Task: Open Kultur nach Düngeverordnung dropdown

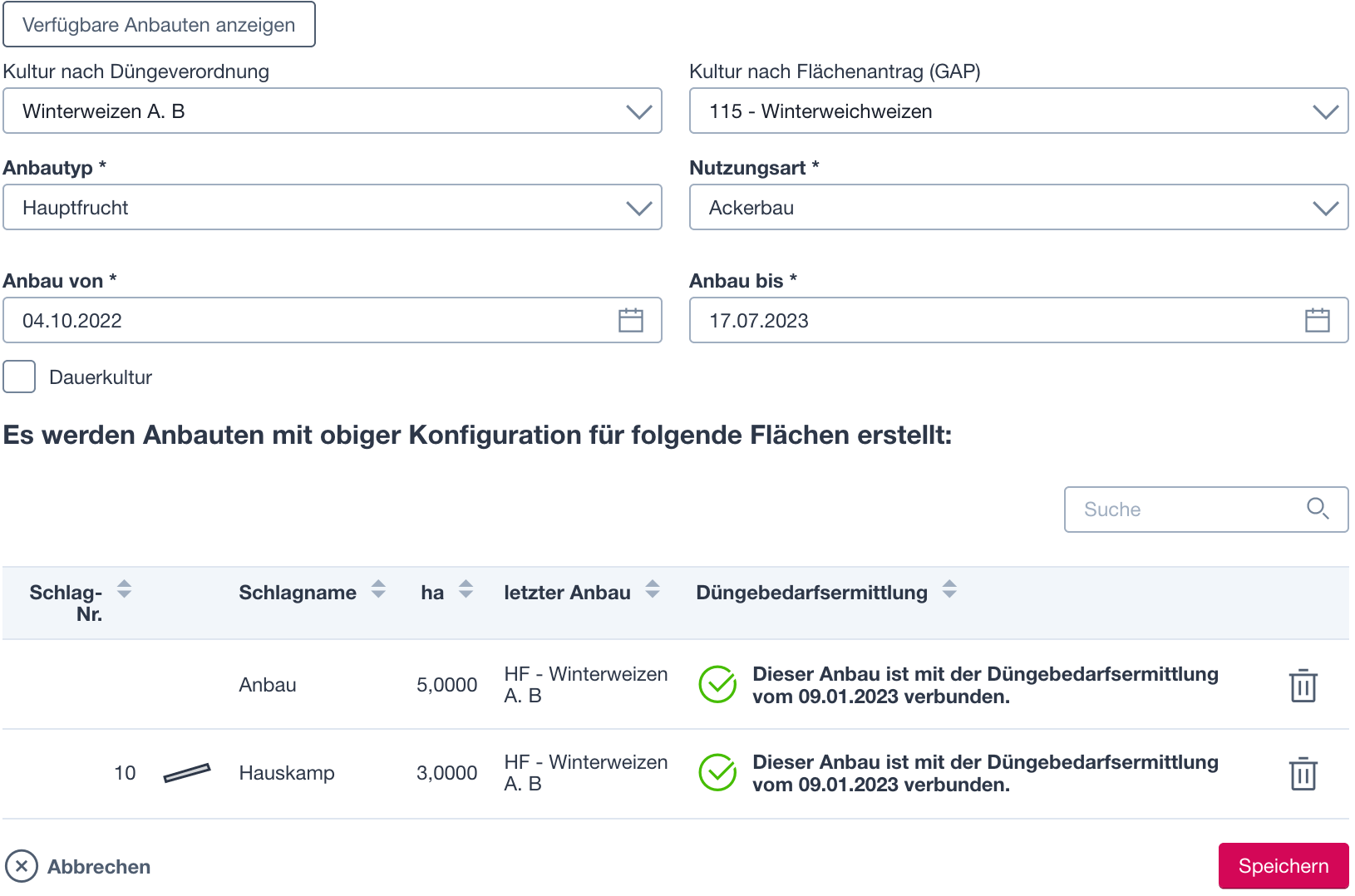Action: pos(333,111)
